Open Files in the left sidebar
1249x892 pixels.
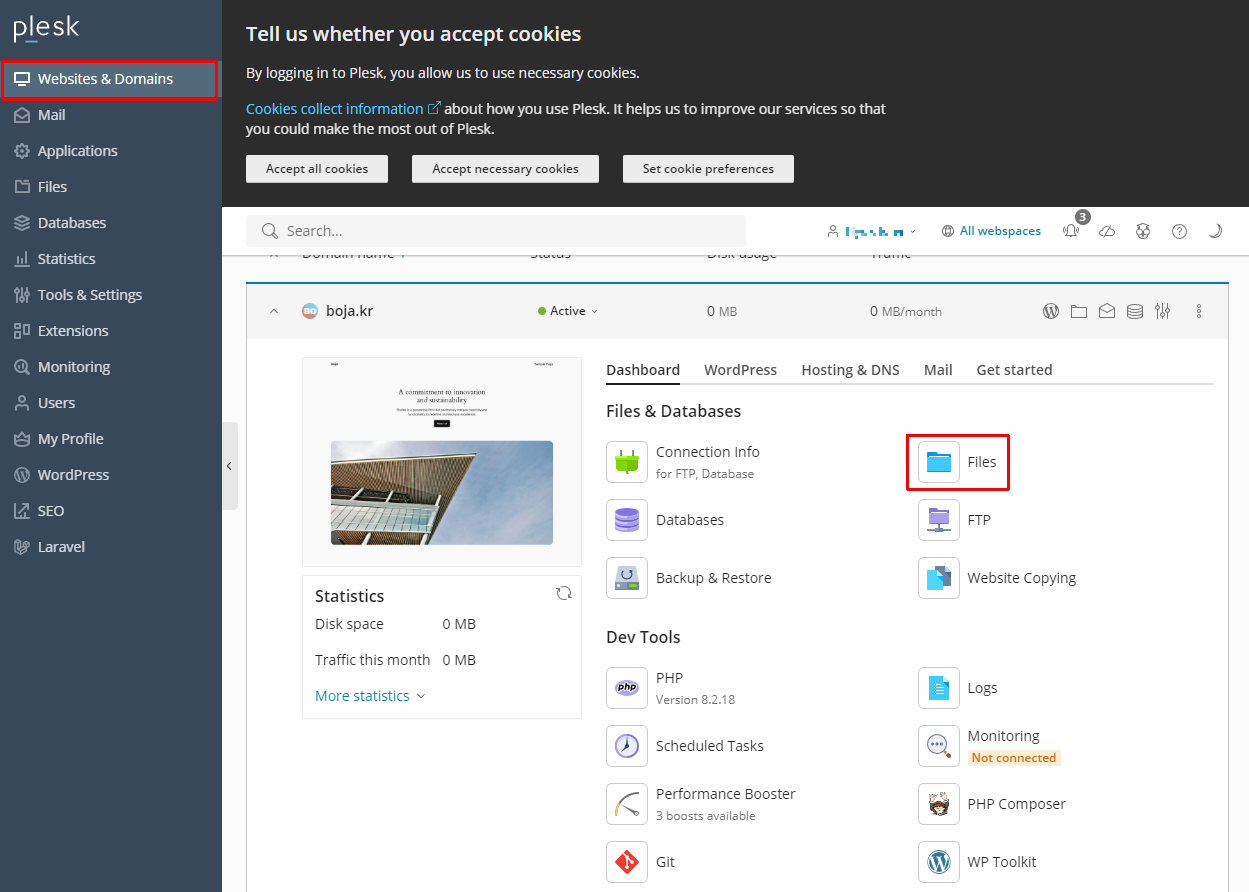click(110, 187)
